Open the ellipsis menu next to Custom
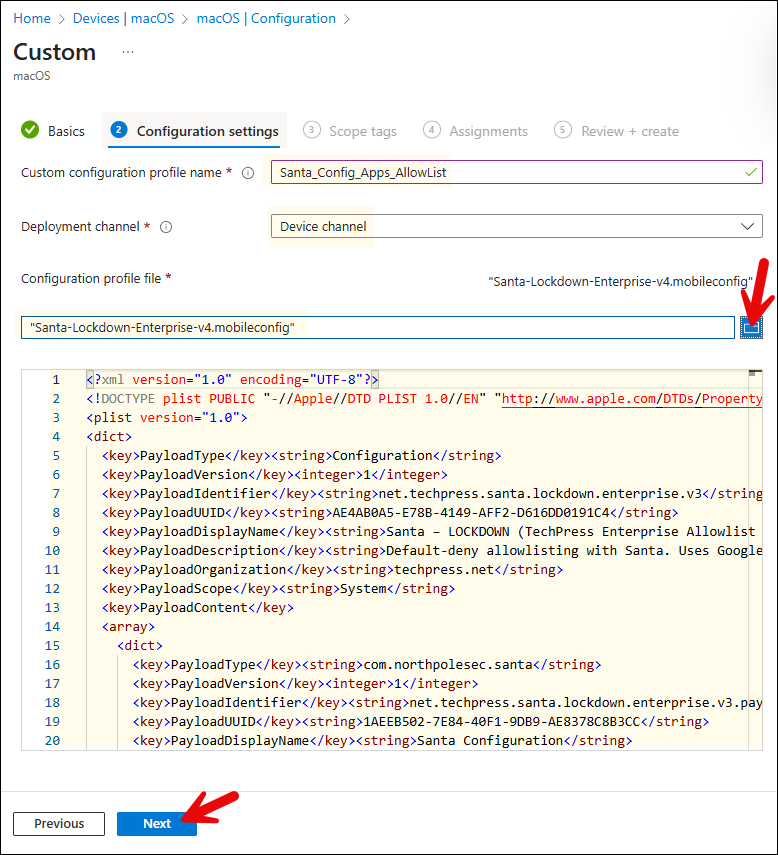 (128, 52)
